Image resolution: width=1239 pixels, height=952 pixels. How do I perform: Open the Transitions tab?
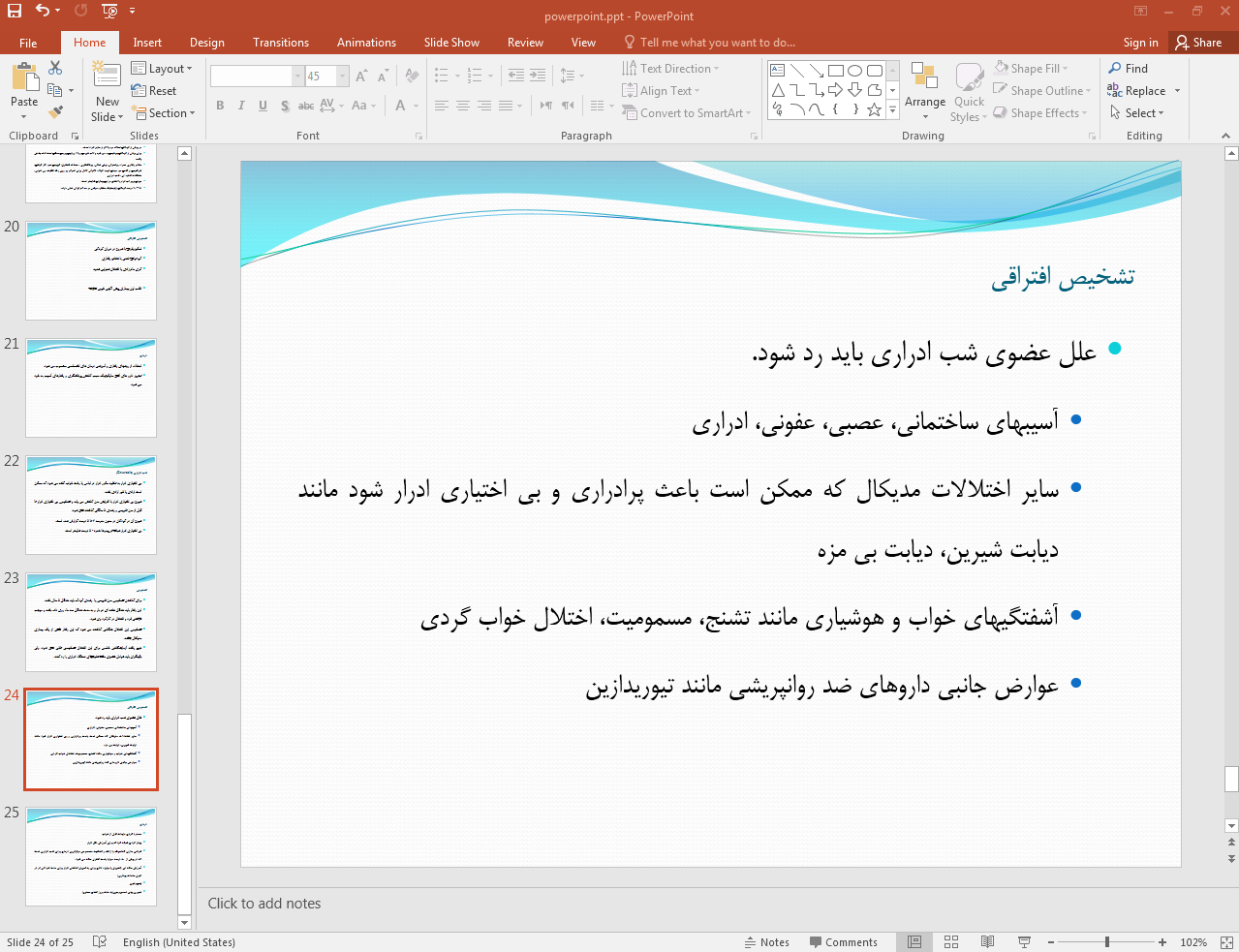pos(281,43)
